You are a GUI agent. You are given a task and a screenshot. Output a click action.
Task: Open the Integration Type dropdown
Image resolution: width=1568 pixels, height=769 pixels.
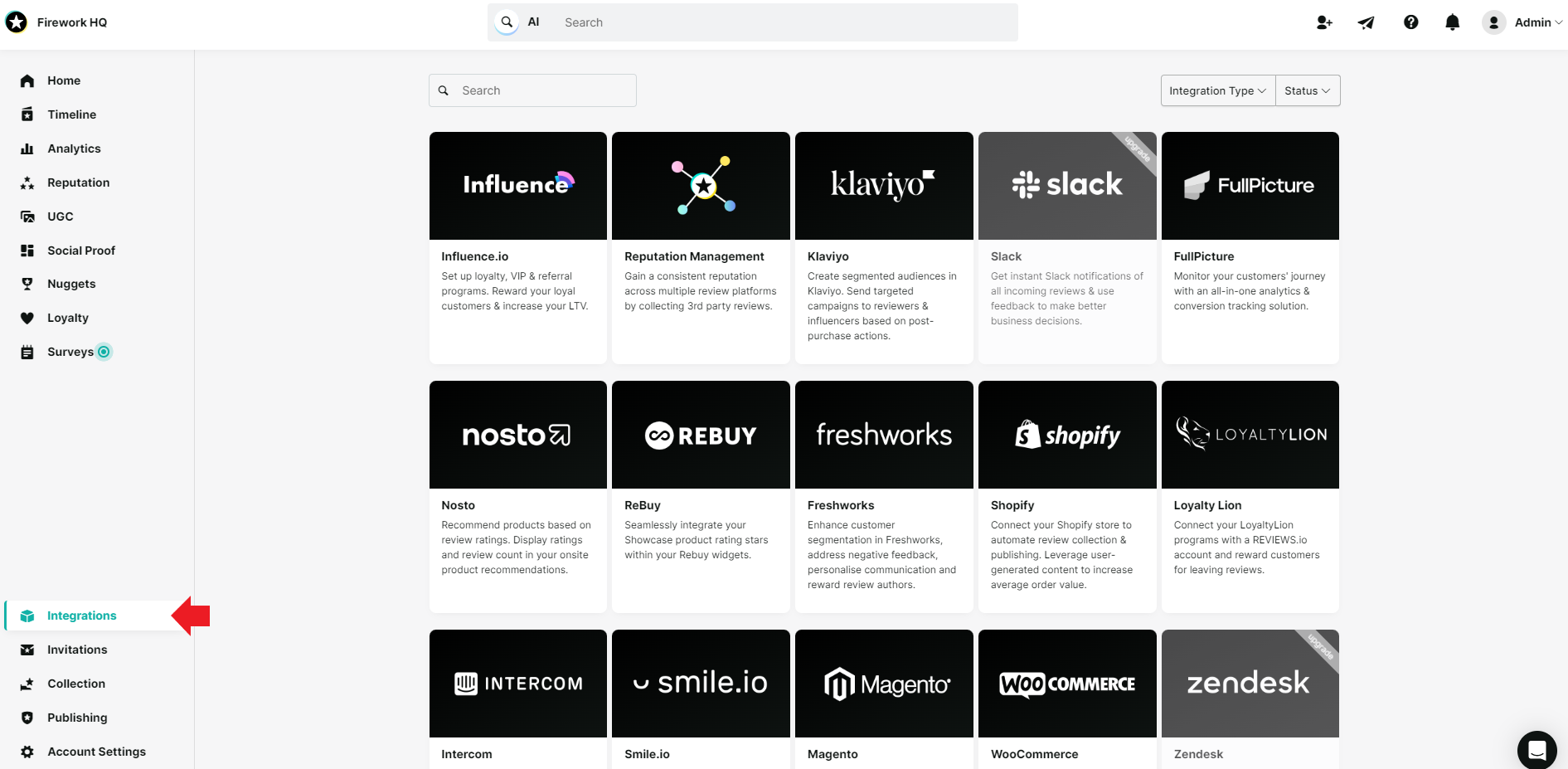[x=1216, y=90]
